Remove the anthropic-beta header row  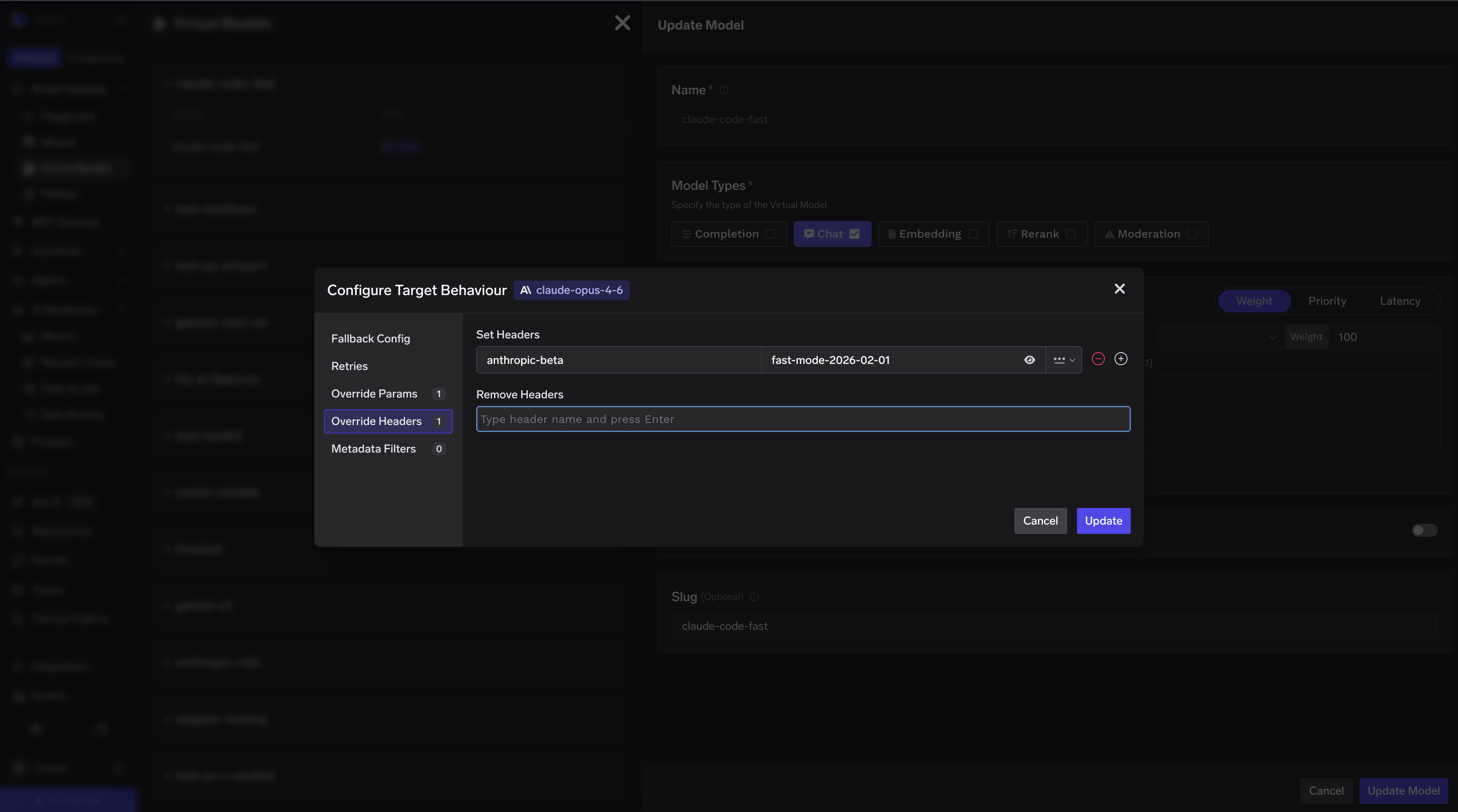pos(1098,359)
